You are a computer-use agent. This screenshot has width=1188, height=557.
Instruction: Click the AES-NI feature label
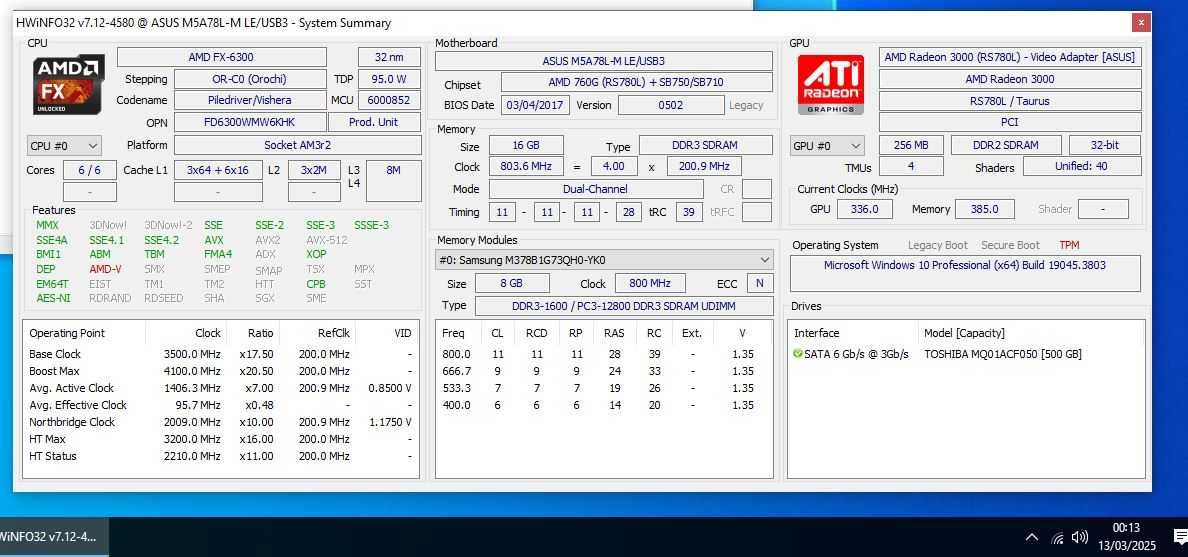pyautogui.click(x=53, y=298)
